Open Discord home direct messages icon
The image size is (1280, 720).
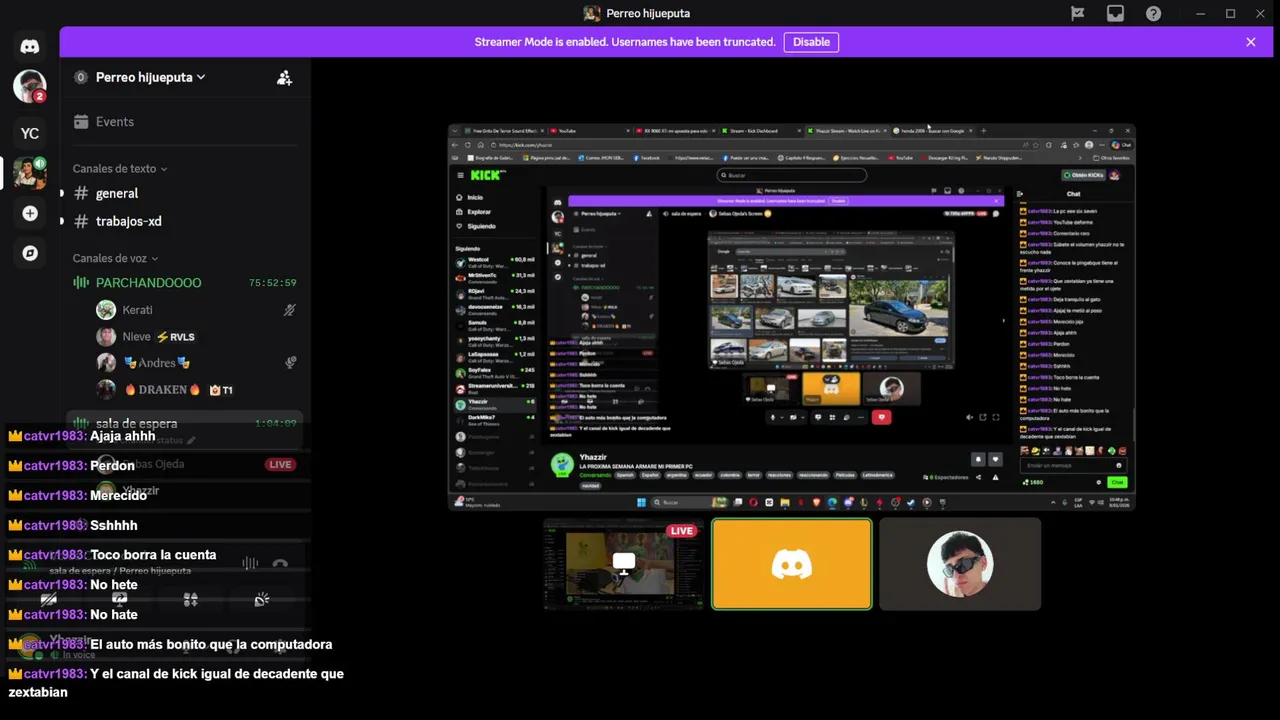pos(30,46)
